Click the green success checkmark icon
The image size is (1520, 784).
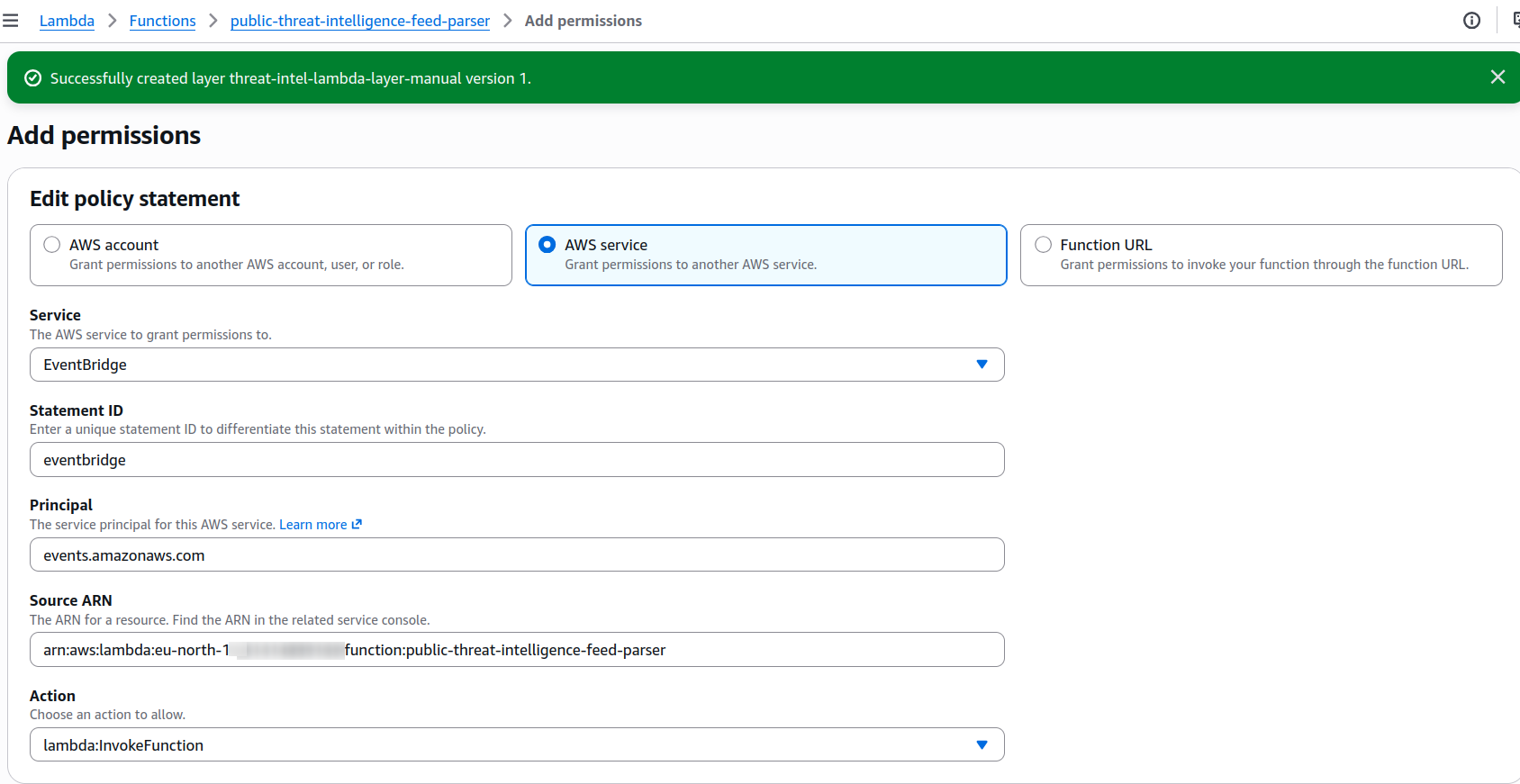click(x=32, y=78)
